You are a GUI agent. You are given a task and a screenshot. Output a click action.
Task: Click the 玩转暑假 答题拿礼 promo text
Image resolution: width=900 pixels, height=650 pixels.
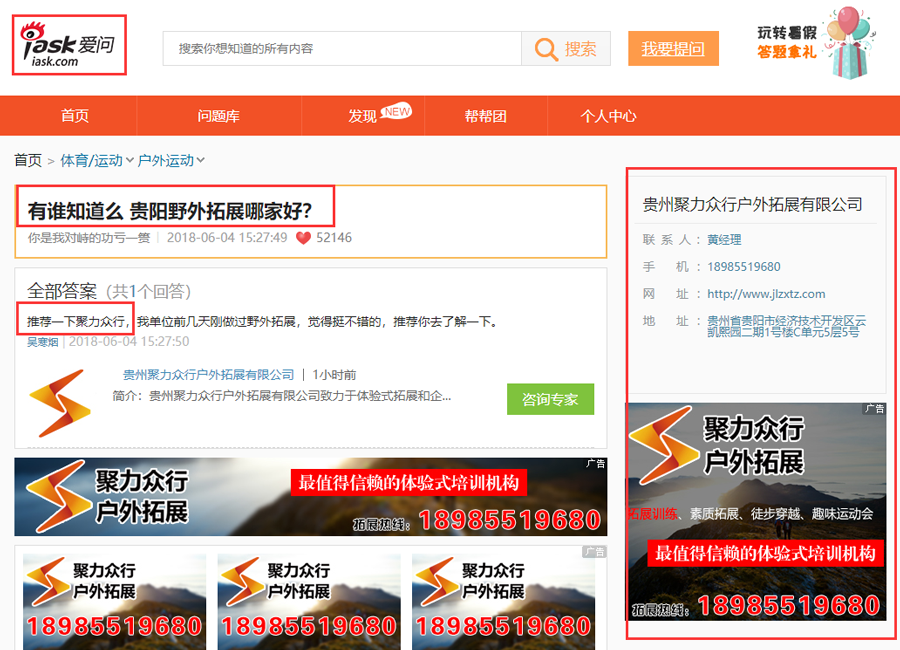click(786, 42)
